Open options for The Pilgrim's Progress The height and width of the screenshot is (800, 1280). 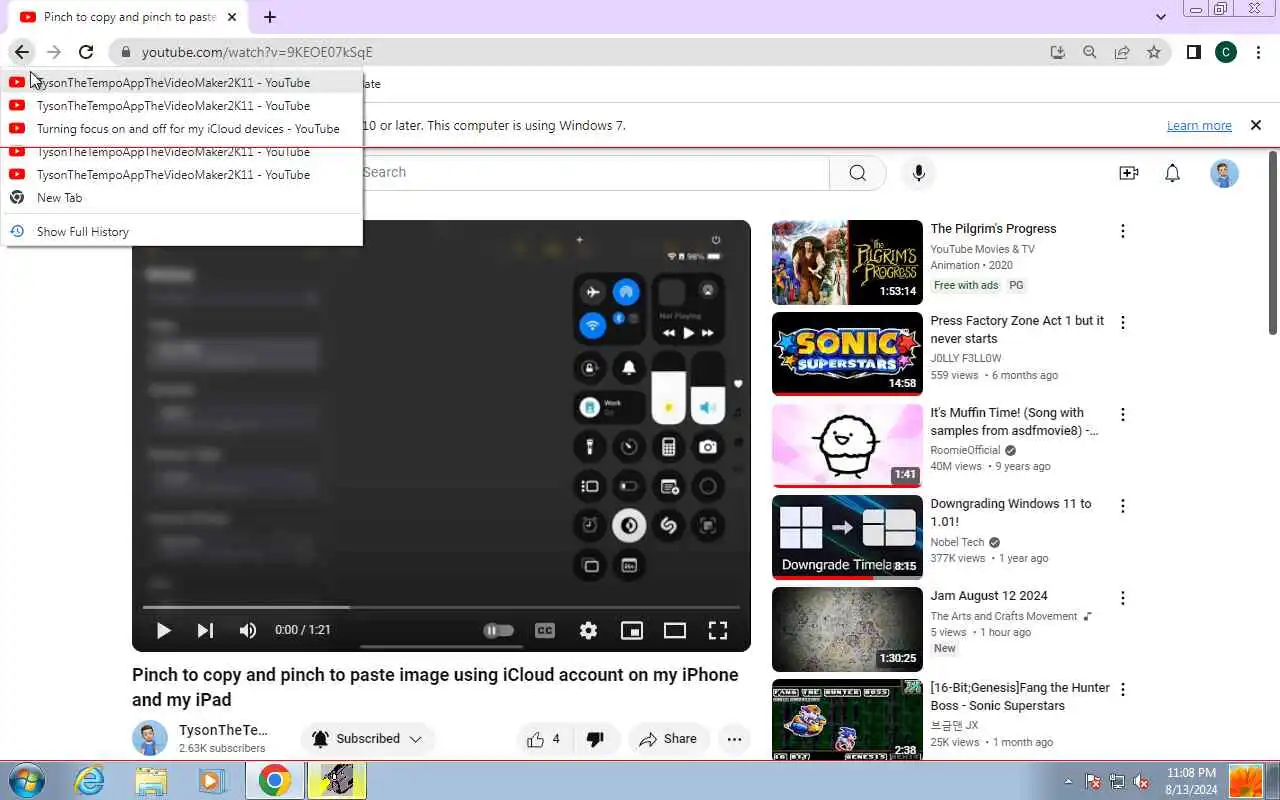(1123, 231)
